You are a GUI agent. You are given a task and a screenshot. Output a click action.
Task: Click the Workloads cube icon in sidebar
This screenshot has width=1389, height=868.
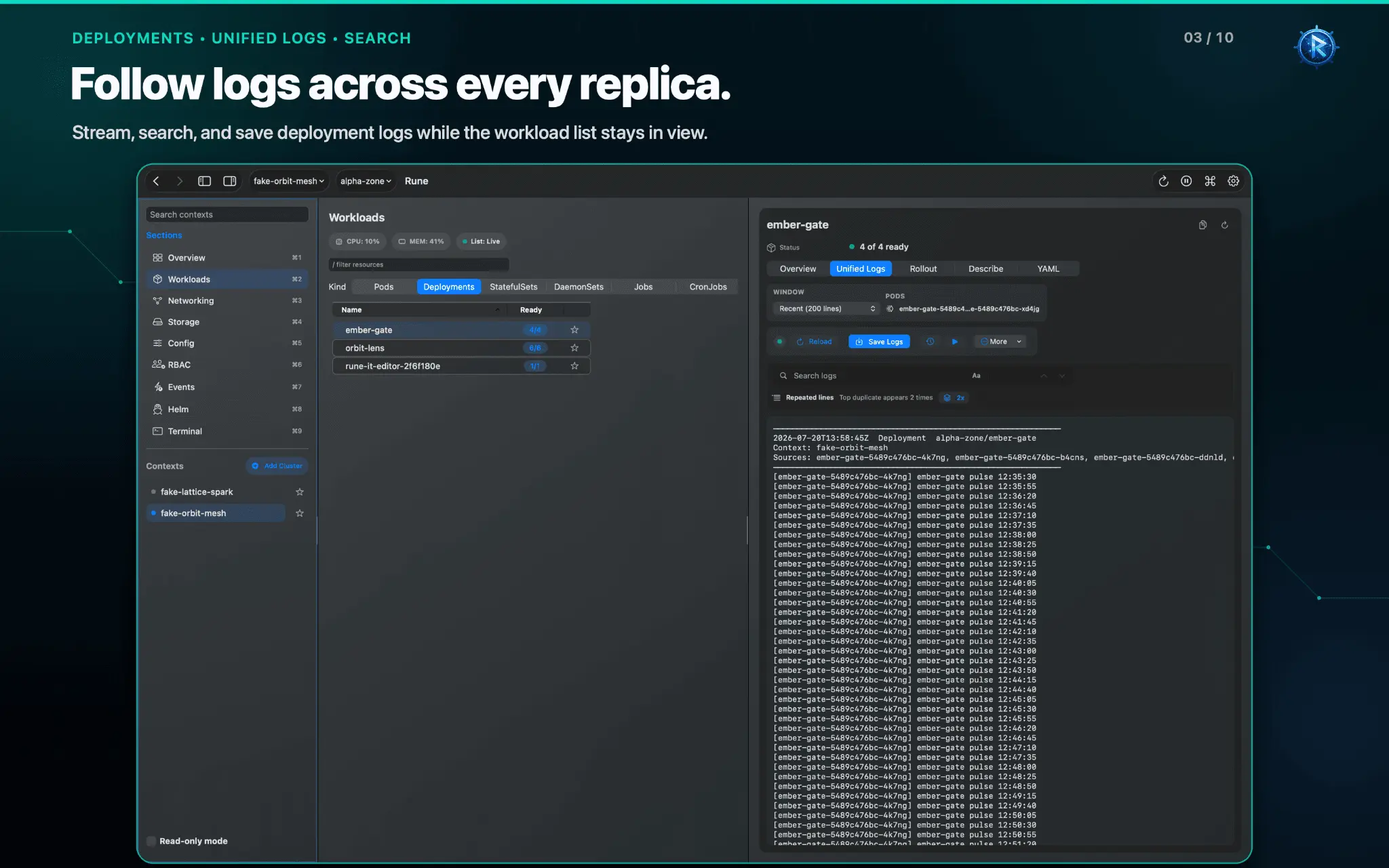click(x=157, y=279)
